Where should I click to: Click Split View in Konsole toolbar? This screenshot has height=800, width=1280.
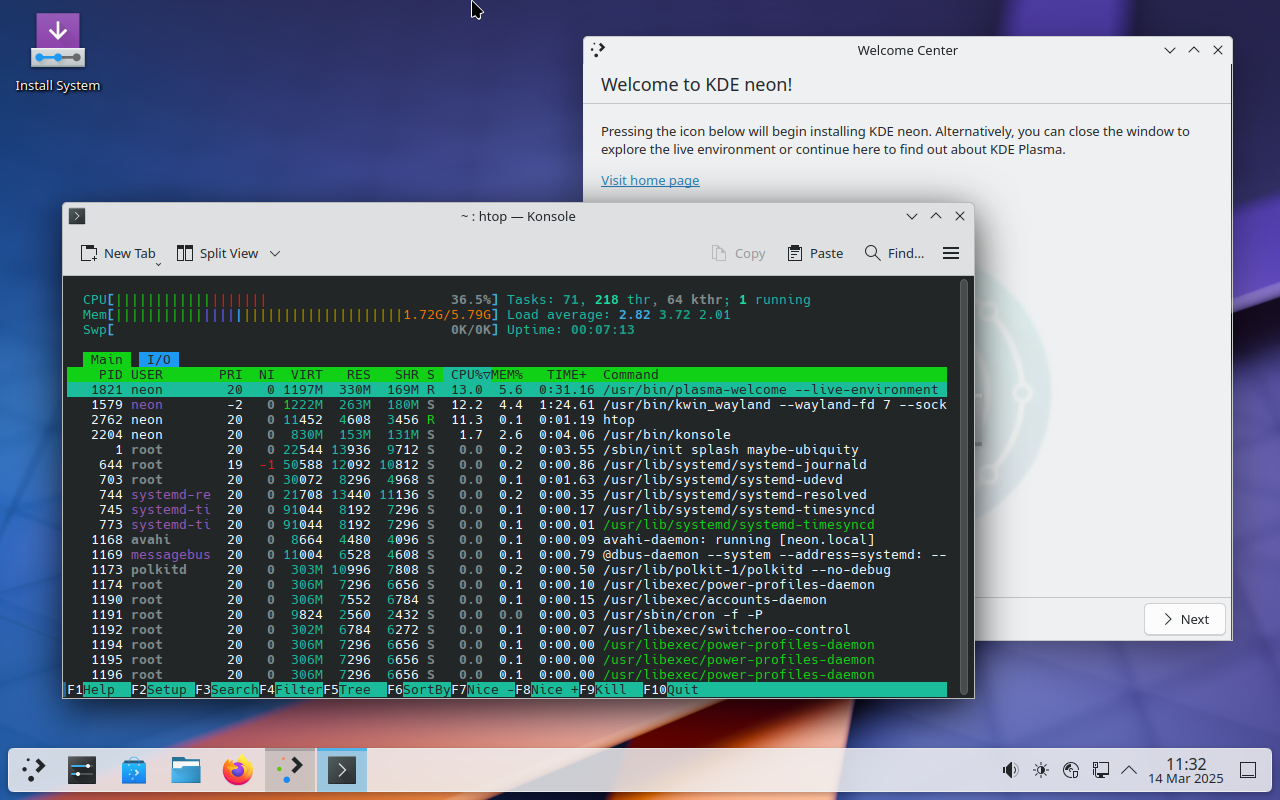218,253
